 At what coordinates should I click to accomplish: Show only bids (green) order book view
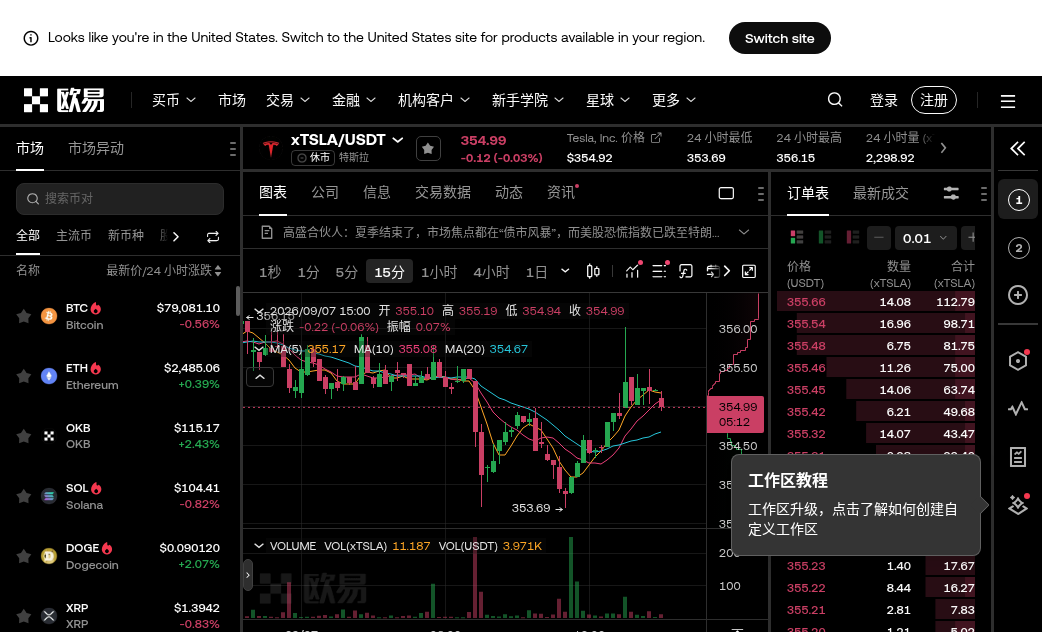[825, 237]
